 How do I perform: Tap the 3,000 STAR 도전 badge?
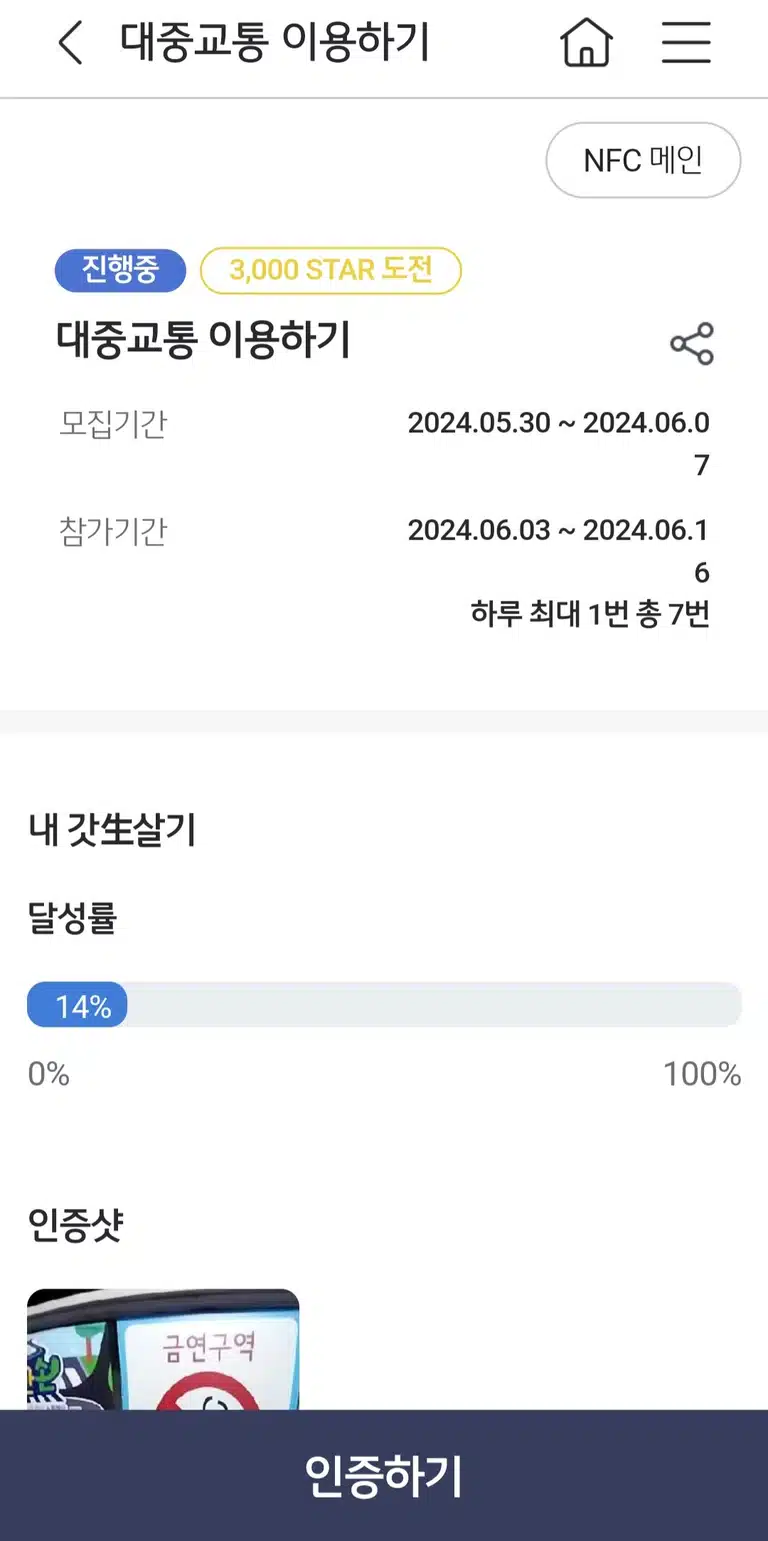coord(331,271)
